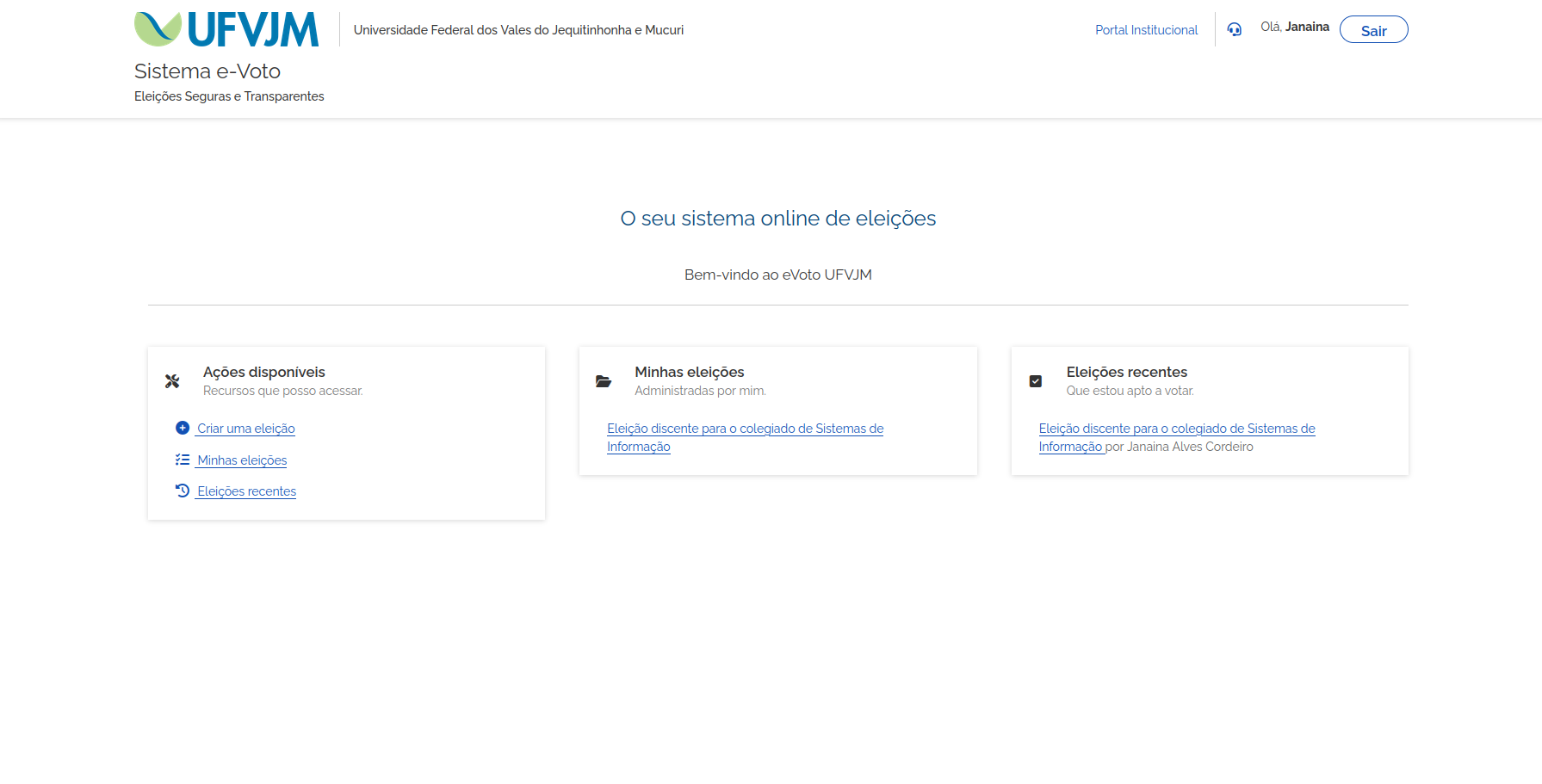Viewport: 1542px width, 784px height.
Task: Click the Eleições recentes card heading
Action: (x=1127, y=372)
